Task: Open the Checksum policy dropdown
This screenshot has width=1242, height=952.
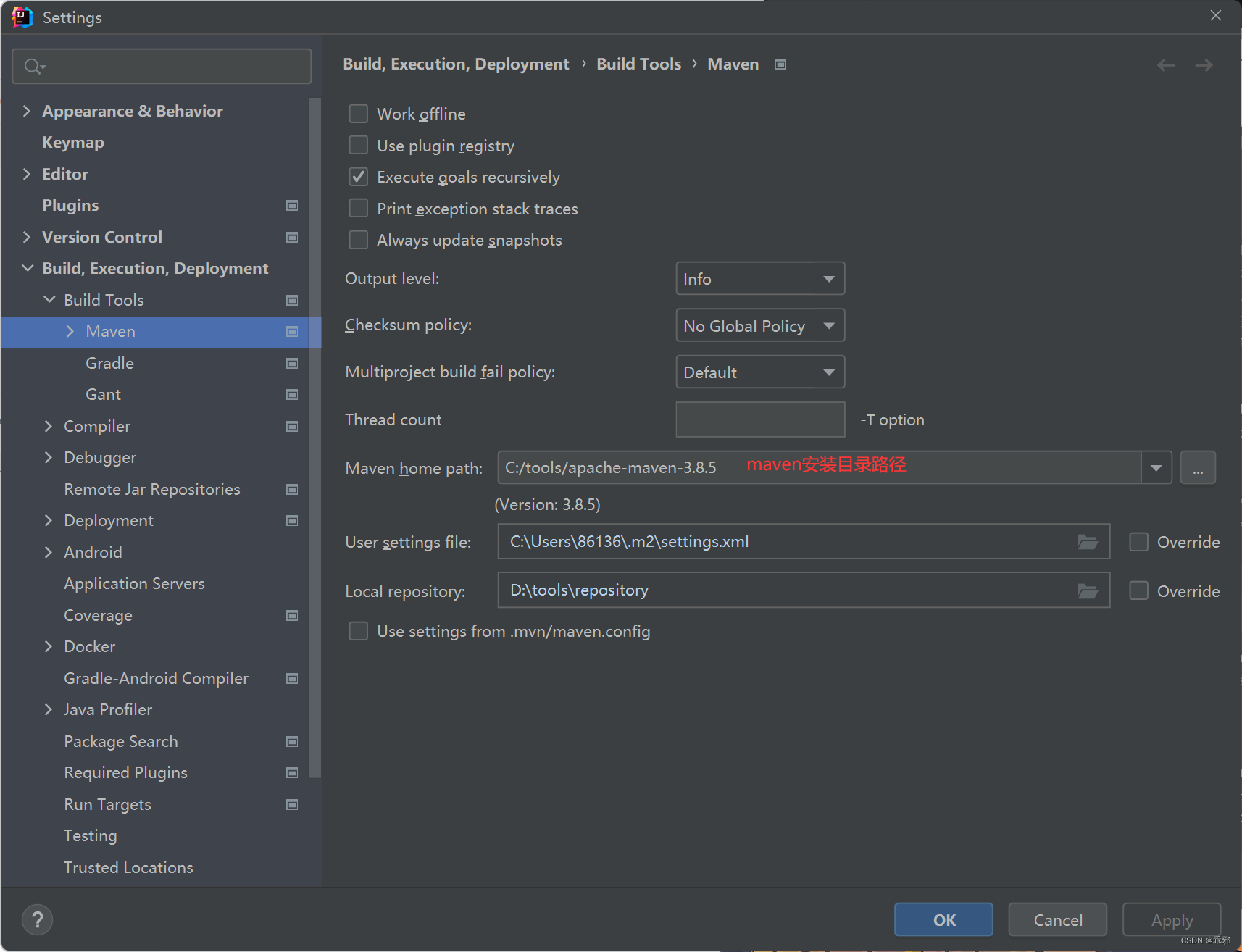Action: [x=759, y=325]
